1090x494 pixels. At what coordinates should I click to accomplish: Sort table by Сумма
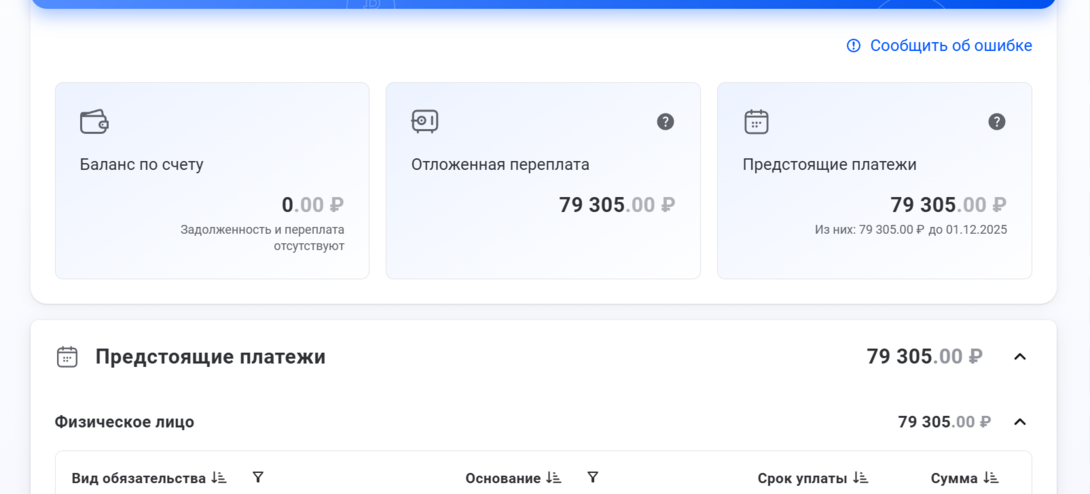pyautogui.click(x=991, y=478)
